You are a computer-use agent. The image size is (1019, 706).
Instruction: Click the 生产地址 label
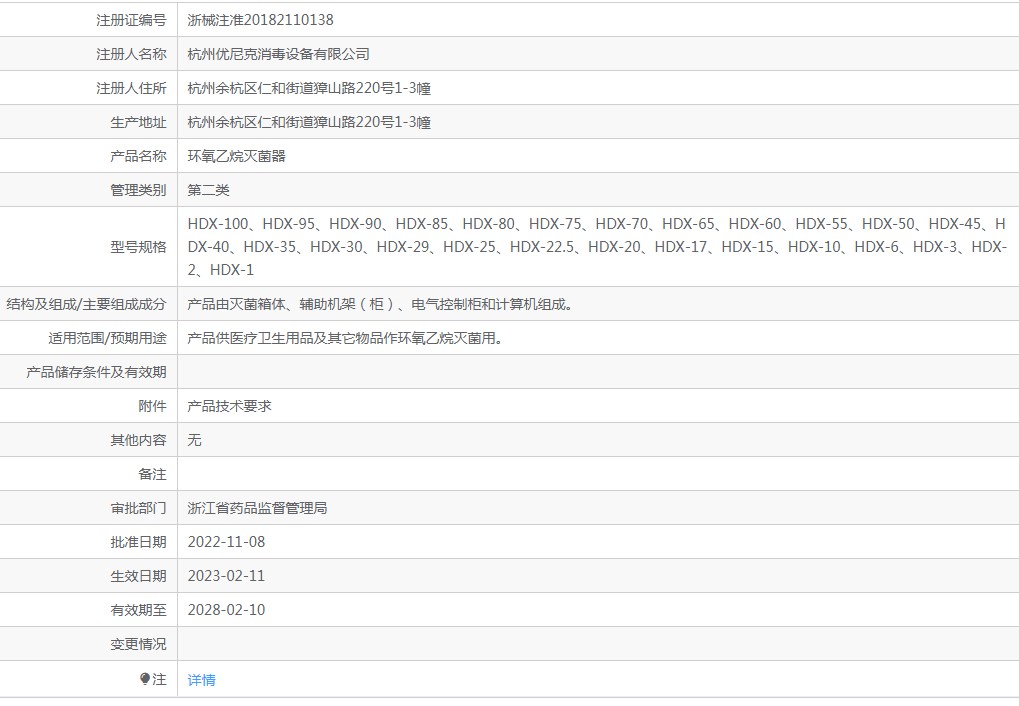coord(138,122)
